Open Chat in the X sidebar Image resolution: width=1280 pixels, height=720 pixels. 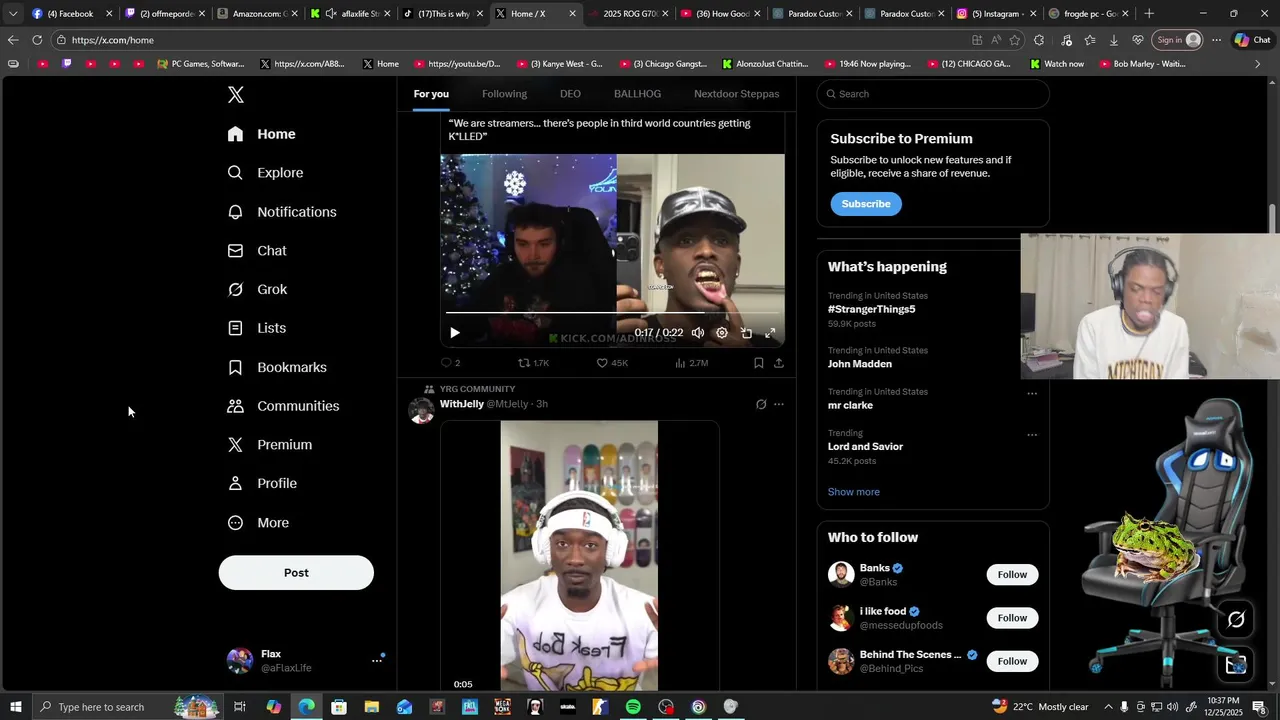[x=258, y=251]
